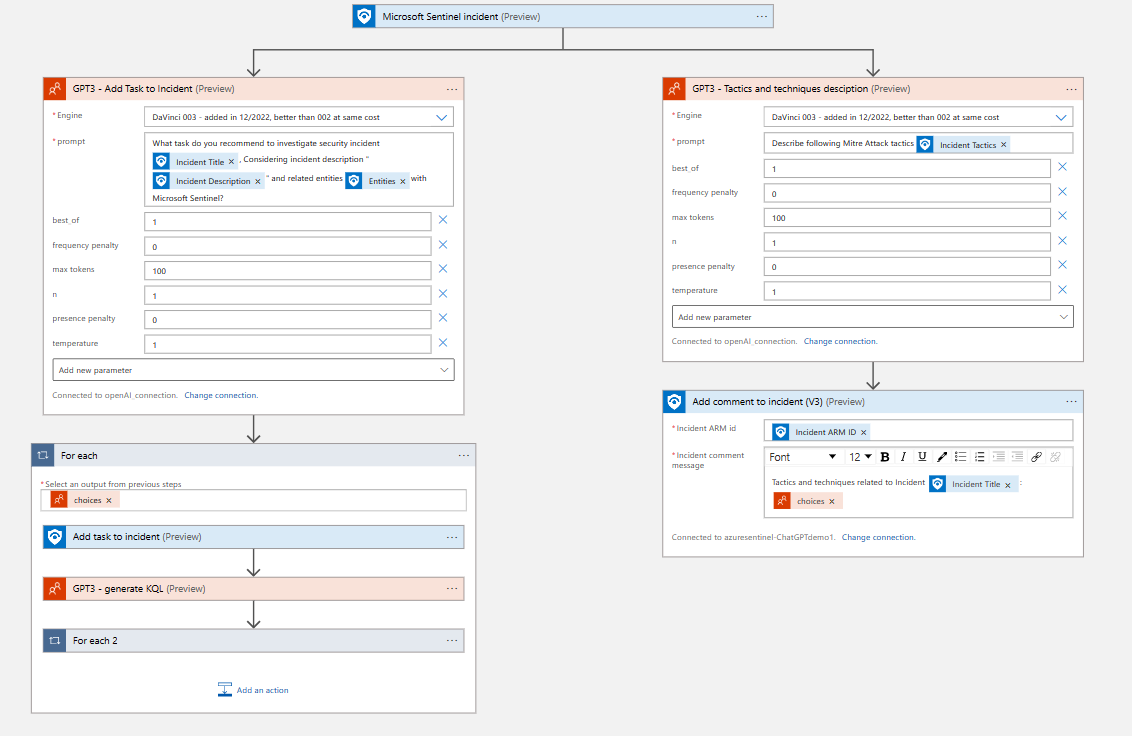Remove choices token in comment message
The width and height of the screenshot is (1132, 736).
click(832, 501)
